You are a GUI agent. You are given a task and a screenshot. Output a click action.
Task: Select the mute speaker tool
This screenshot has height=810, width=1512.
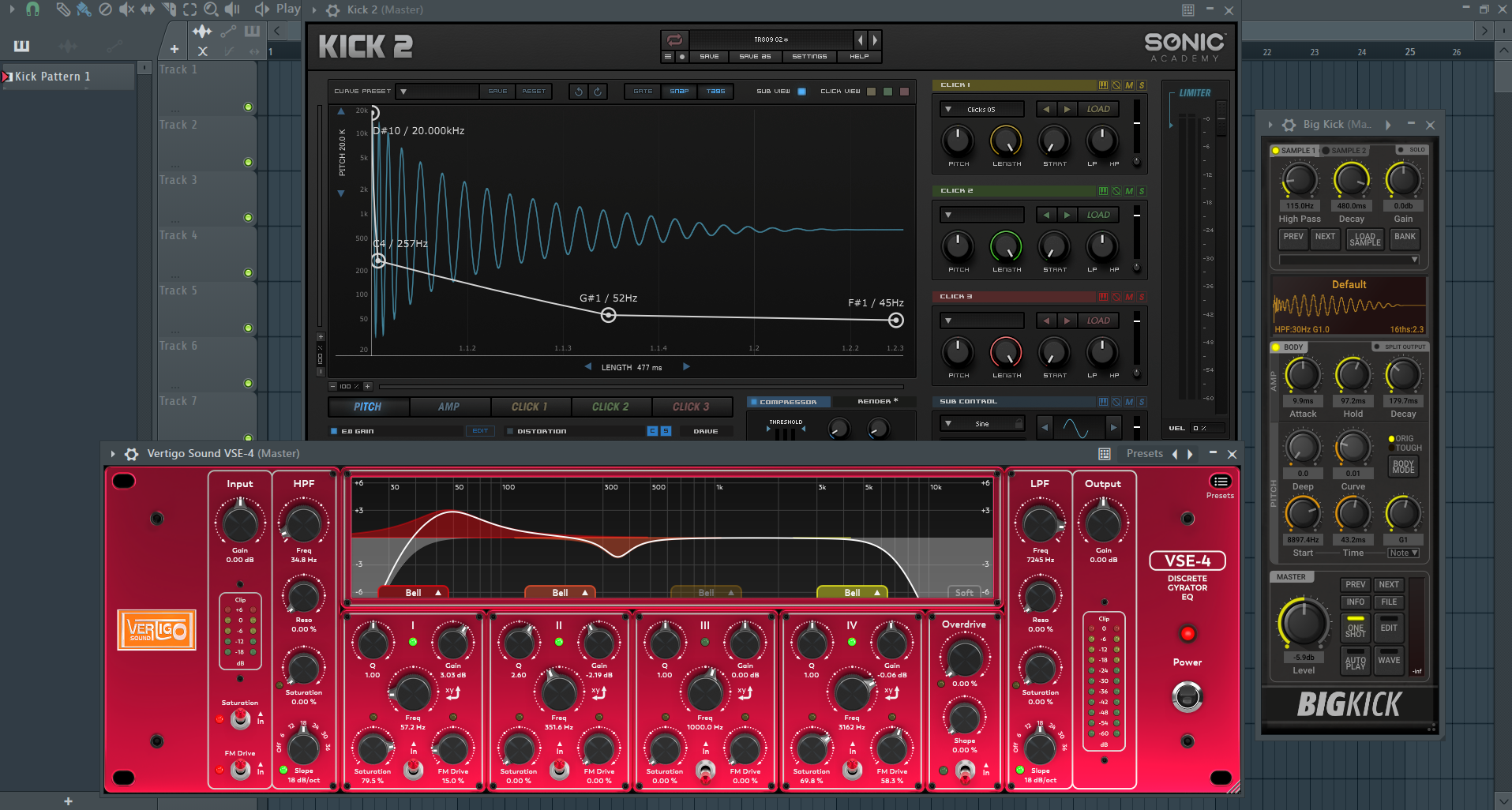126,9
